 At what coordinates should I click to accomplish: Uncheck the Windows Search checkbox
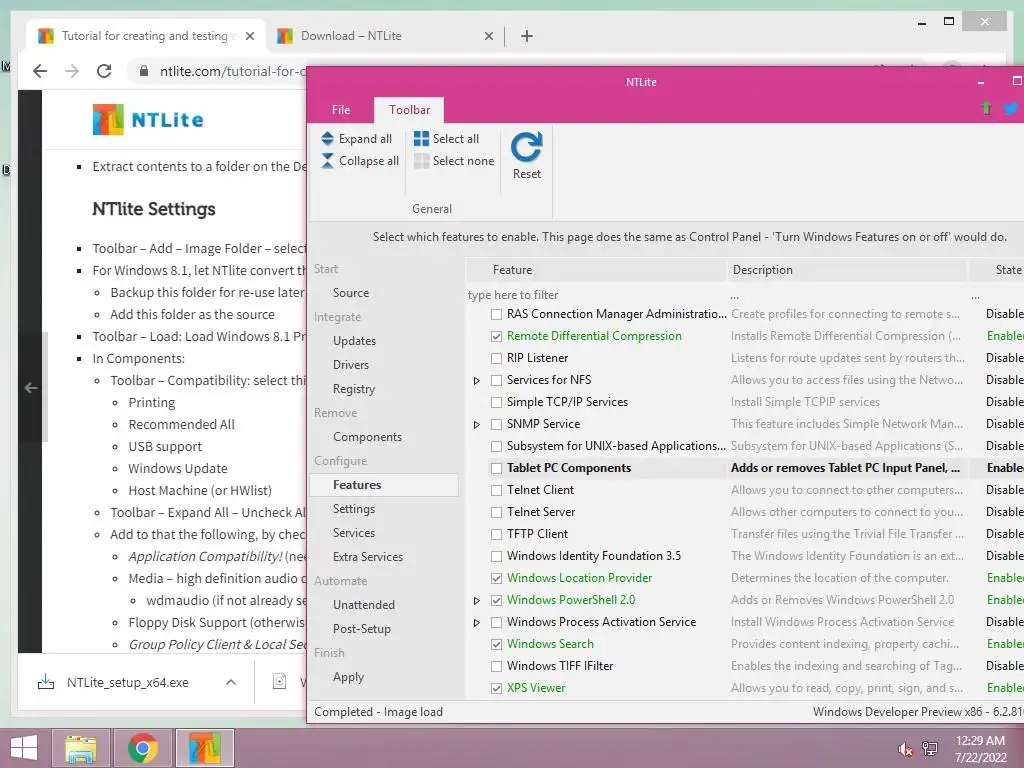coord(496,645)
